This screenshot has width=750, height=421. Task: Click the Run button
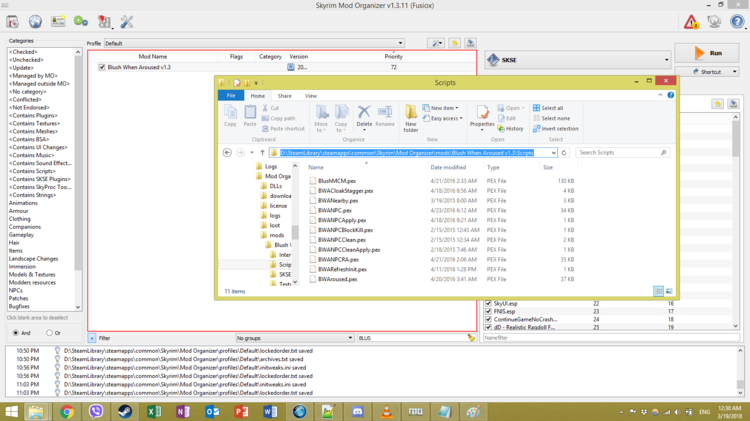(x=708, y=53)
